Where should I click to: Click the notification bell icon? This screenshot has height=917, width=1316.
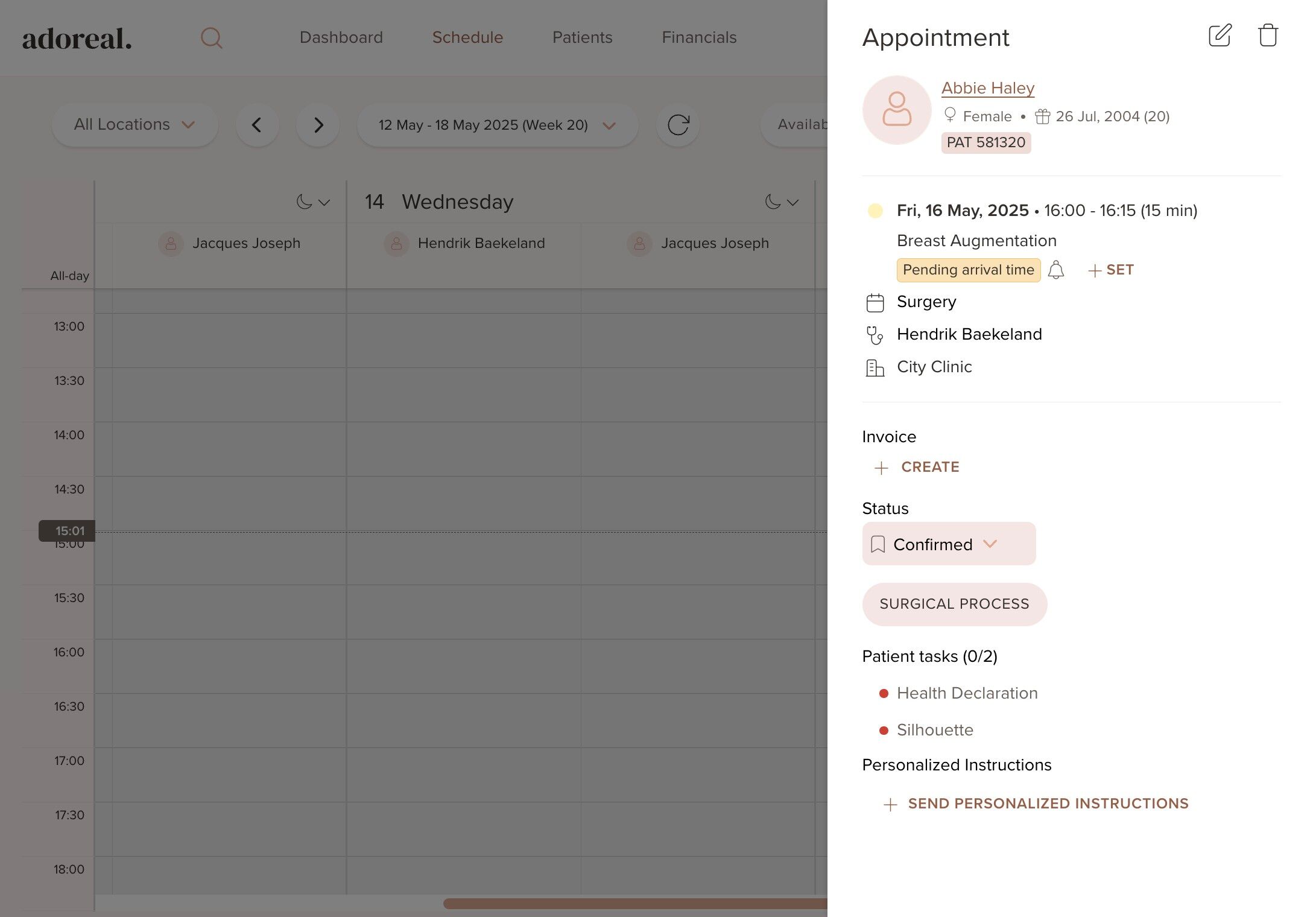click(x=1055, y=270)
